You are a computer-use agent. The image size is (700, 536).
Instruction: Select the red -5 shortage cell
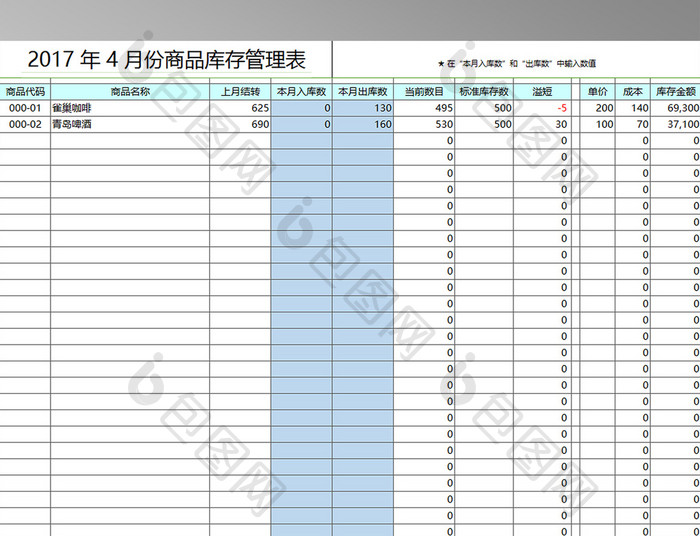click(542, 108)
